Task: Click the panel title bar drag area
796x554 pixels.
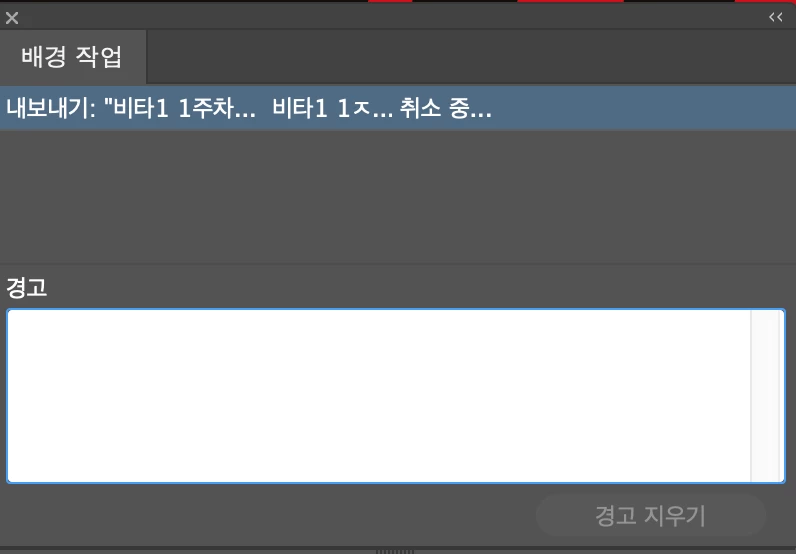Action: click(393, 18)
